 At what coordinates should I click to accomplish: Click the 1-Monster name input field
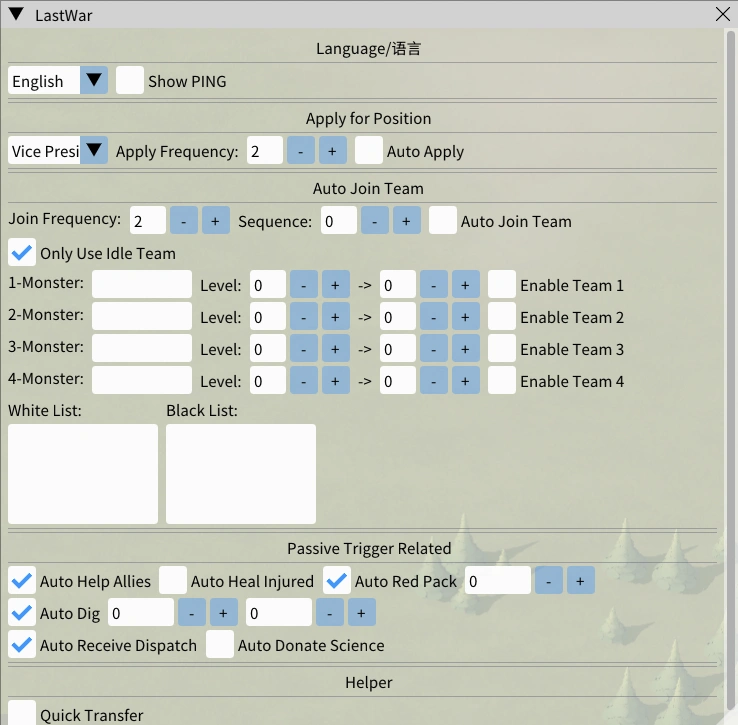142,285
